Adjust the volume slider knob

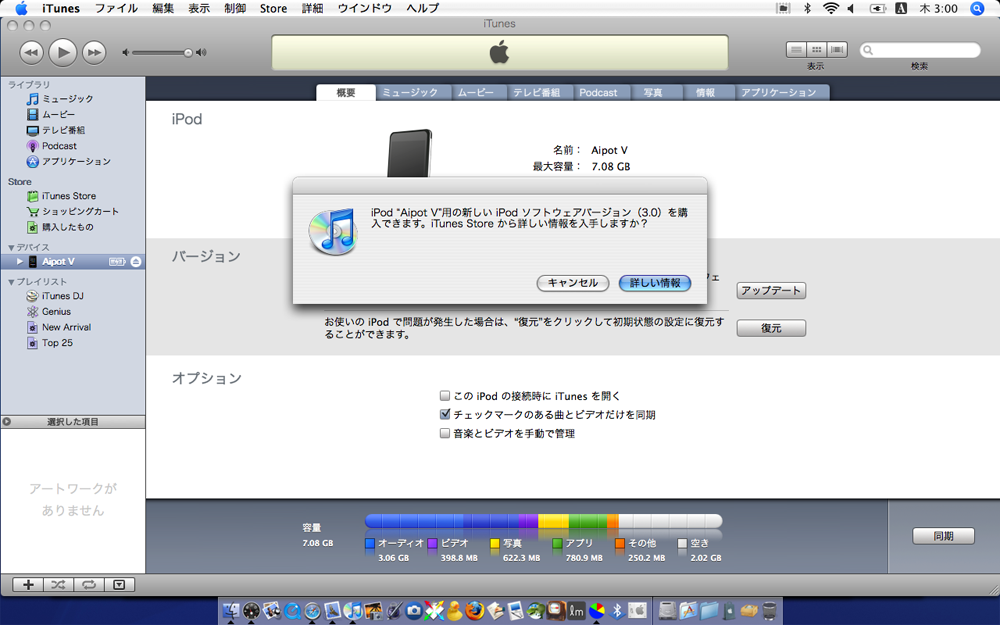click(188, 53)
